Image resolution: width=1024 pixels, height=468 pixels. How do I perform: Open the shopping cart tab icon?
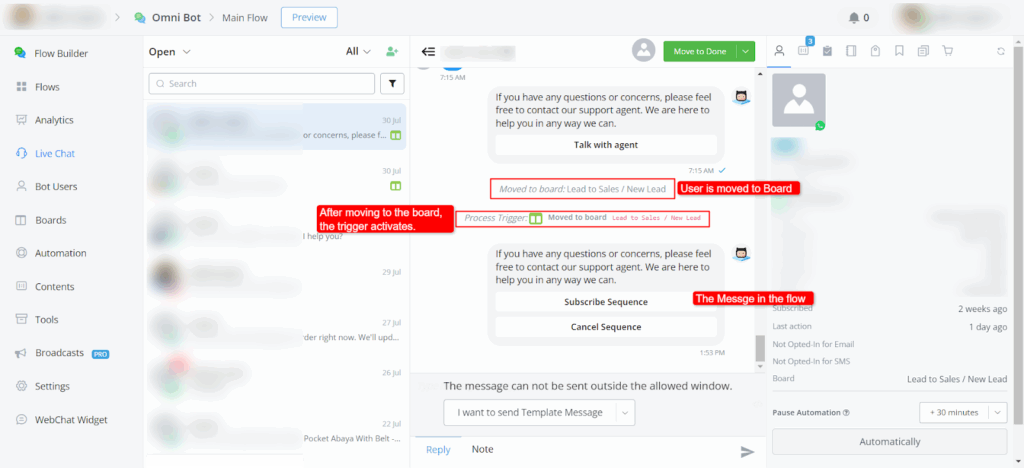coord(947,51)
